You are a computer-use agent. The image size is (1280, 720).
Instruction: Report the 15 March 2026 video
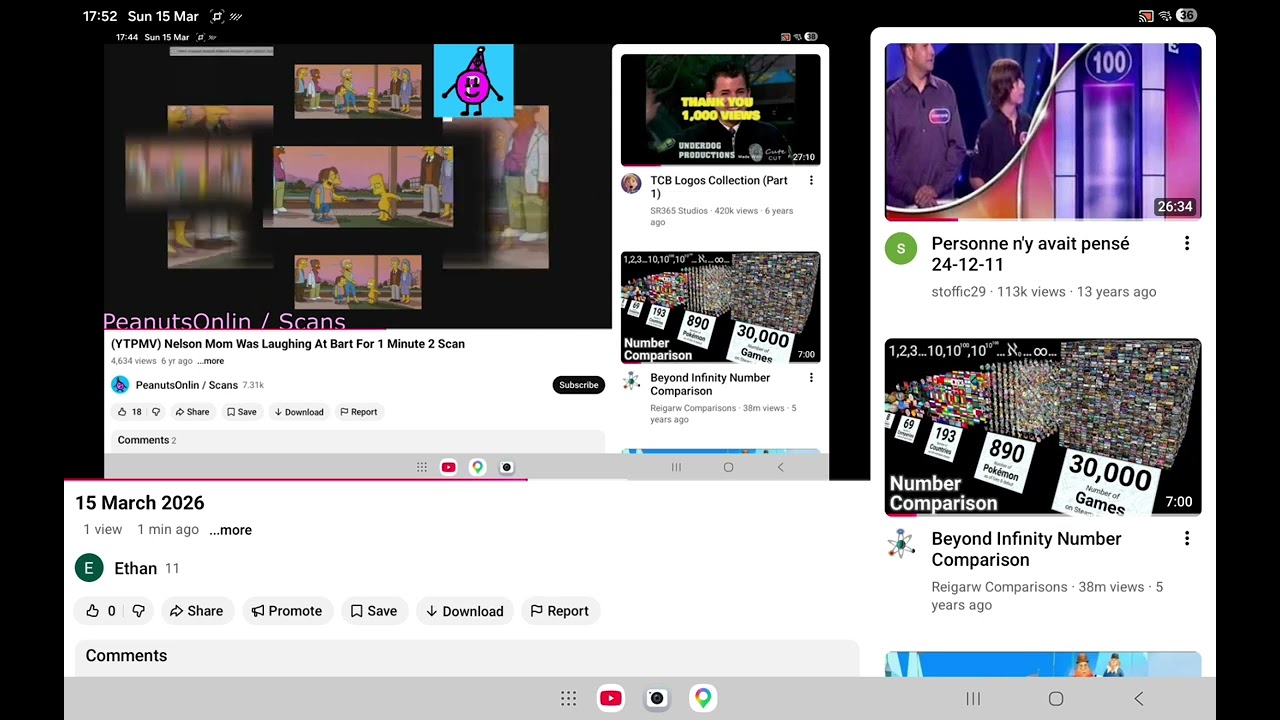[560, 611]
